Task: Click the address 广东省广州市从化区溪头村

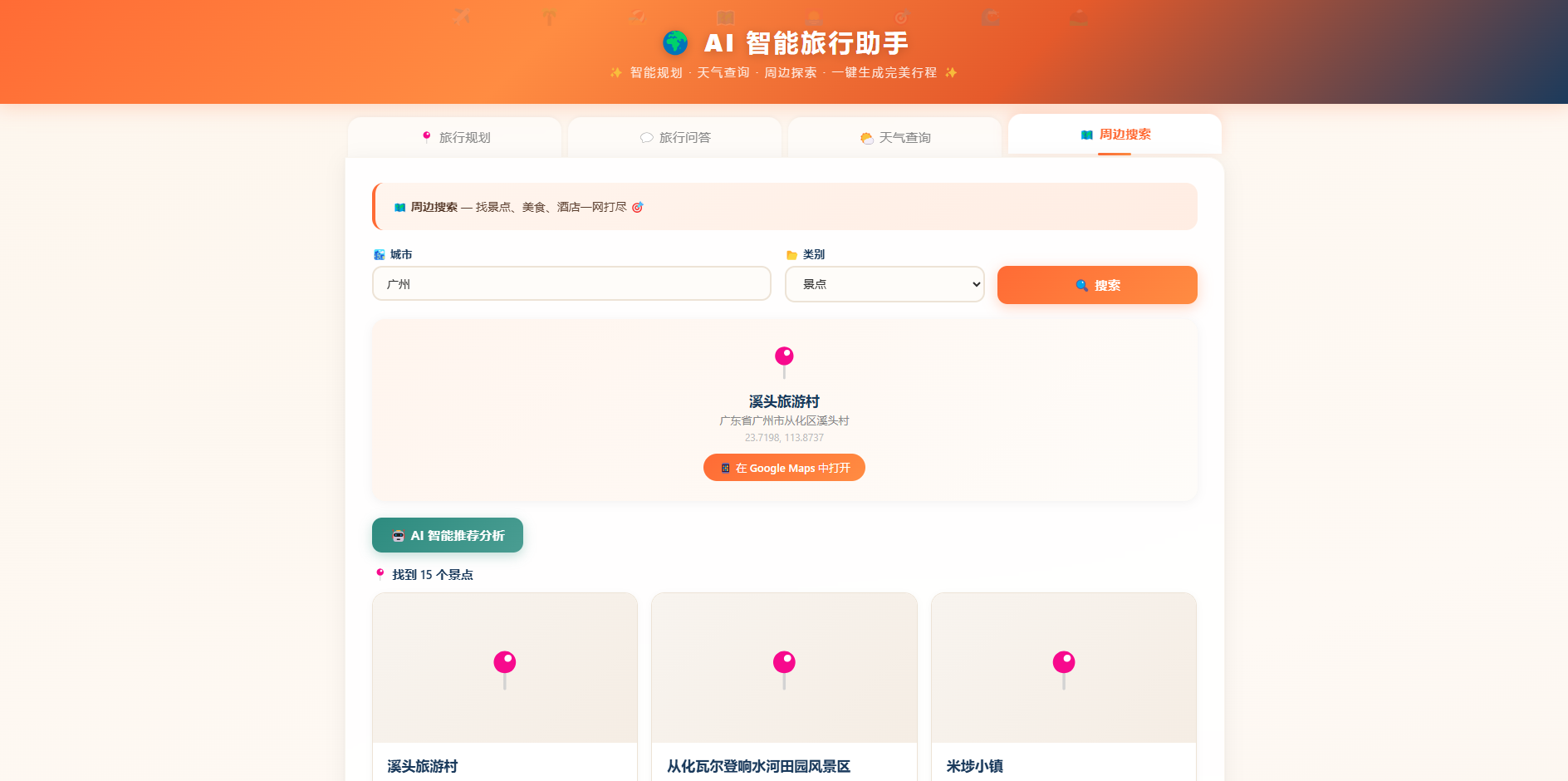Action: point(784,420)
